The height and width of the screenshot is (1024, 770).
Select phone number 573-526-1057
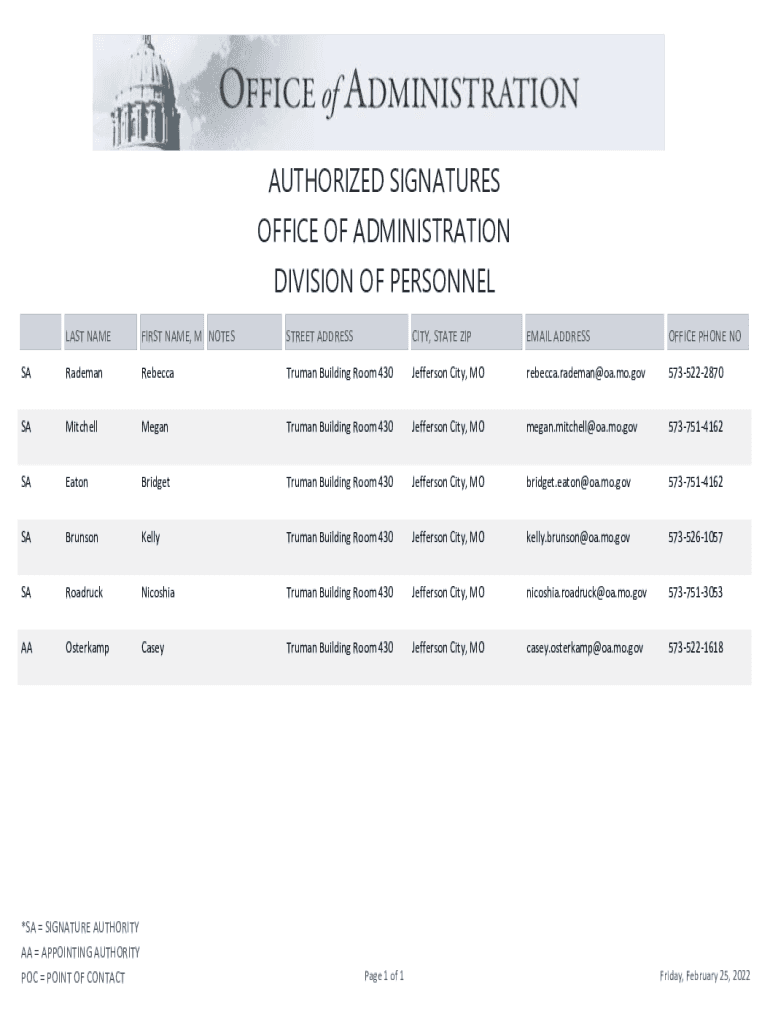point(695,538)
